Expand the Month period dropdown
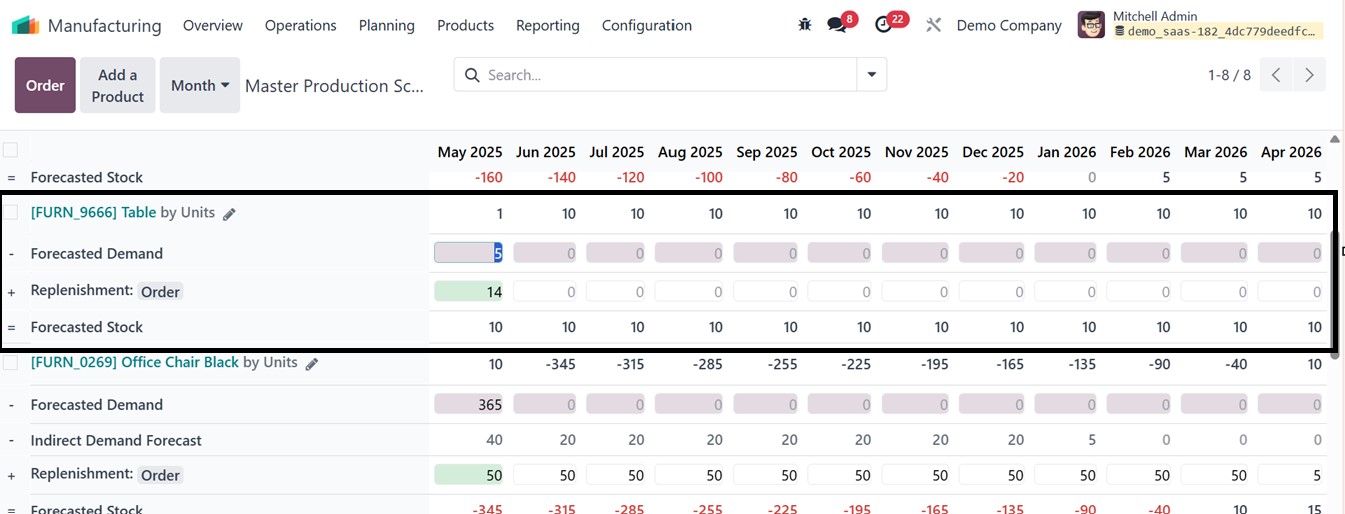Screen dimensions: 1345x514 (x=200, y=85)
